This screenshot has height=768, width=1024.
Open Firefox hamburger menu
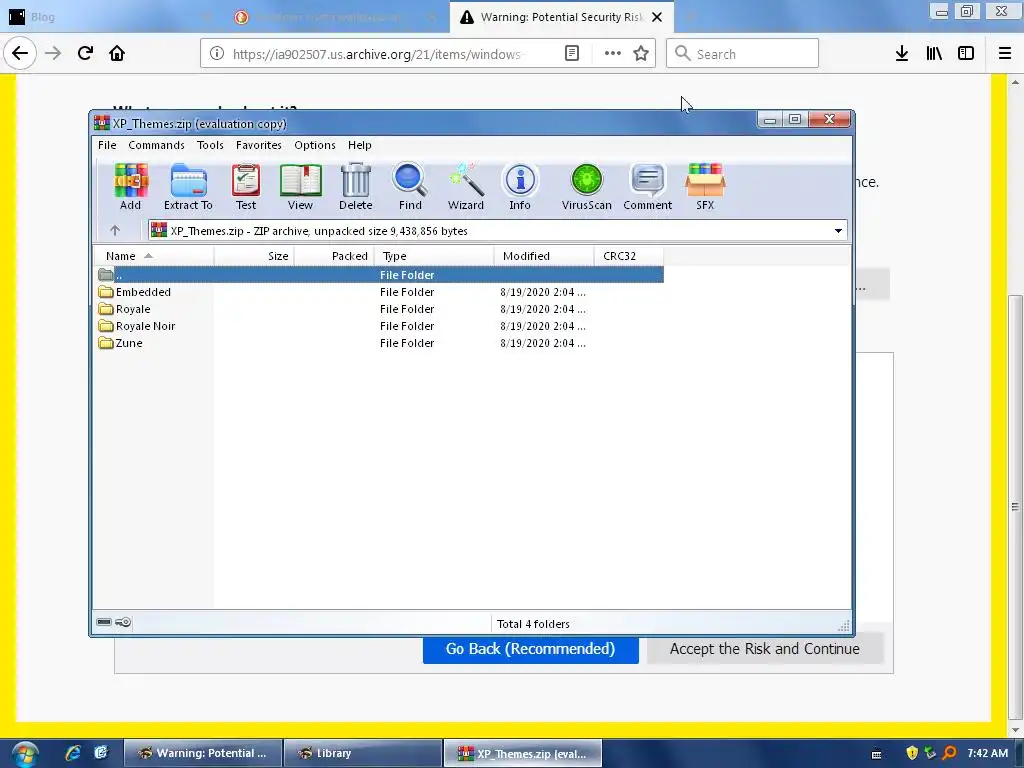point(1005,54)
